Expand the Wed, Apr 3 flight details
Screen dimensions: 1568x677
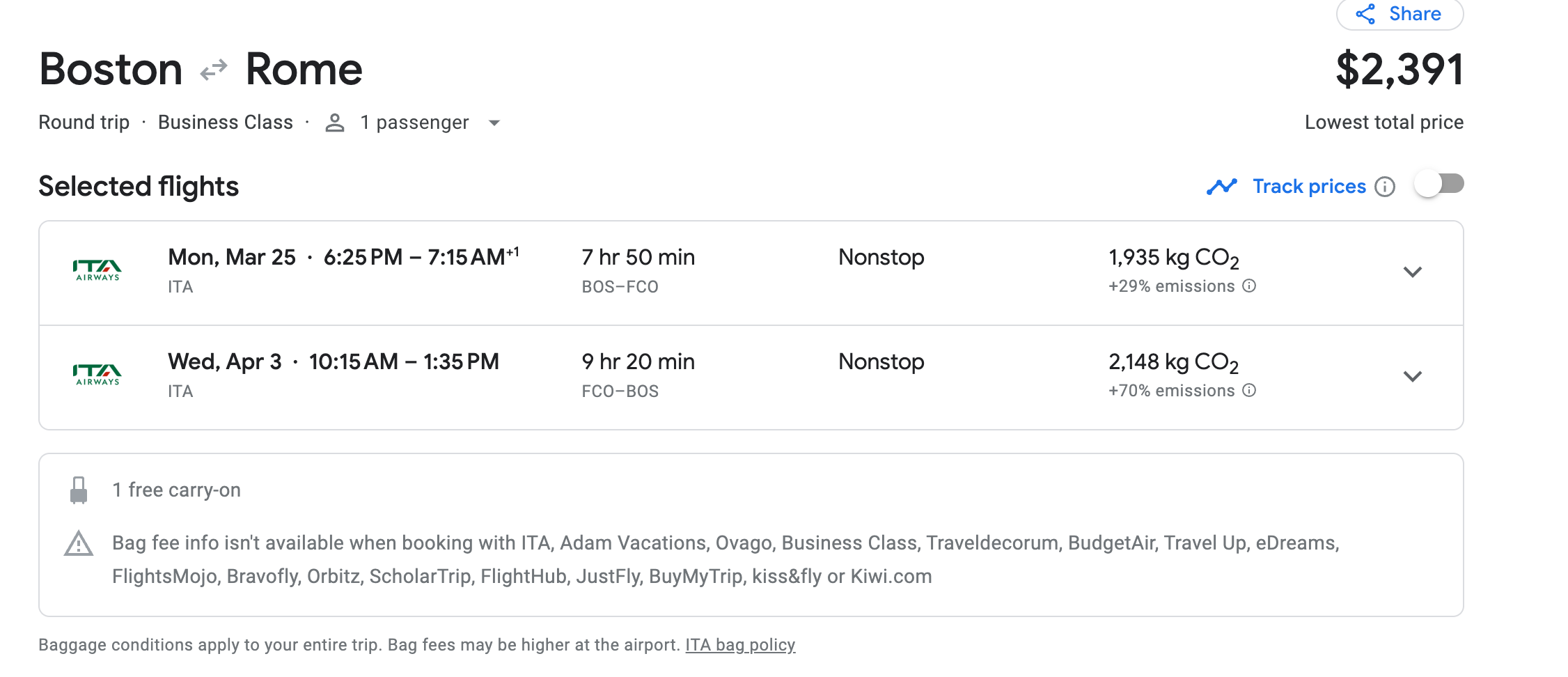tap(1412, 377)
